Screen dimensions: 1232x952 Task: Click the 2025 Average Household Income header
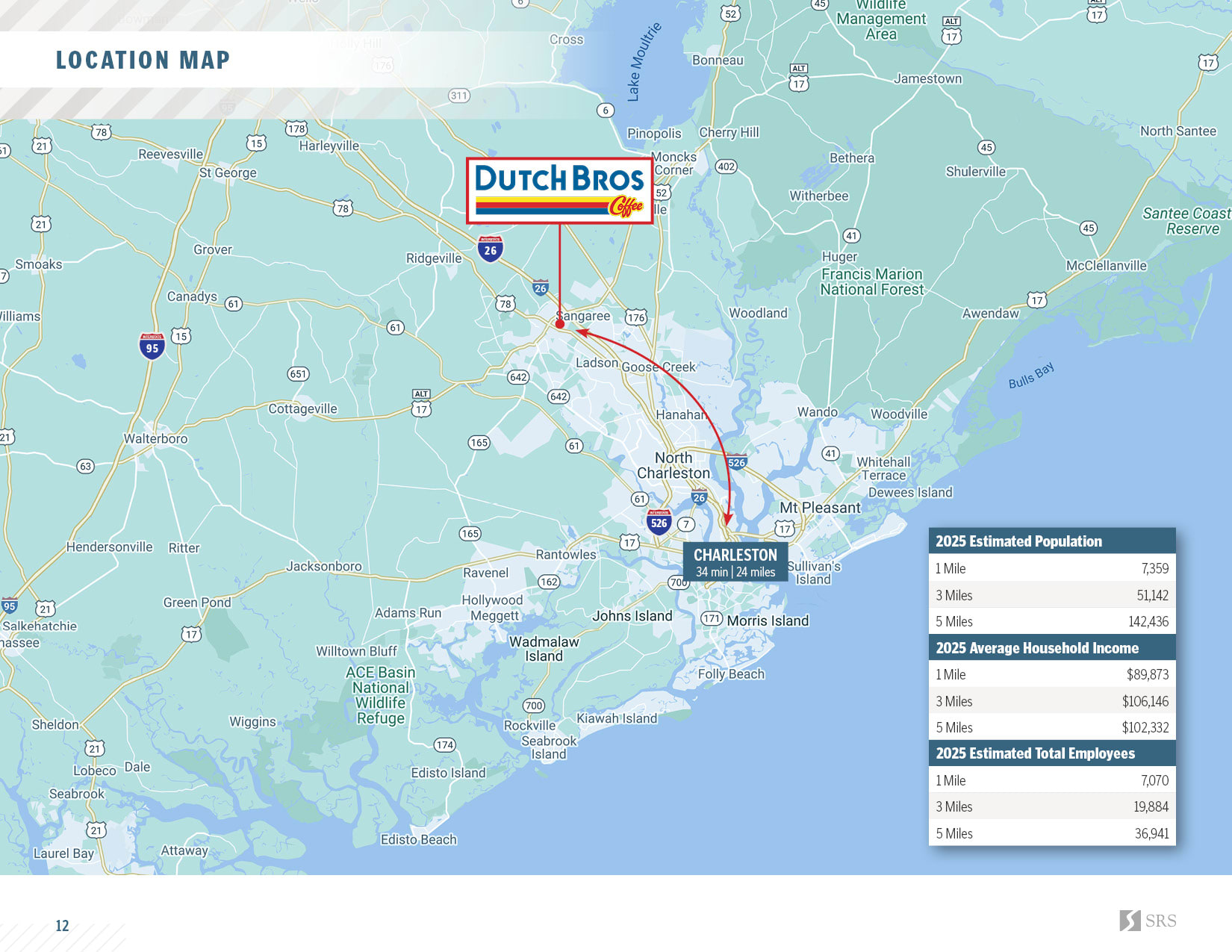coord(1052,647)
